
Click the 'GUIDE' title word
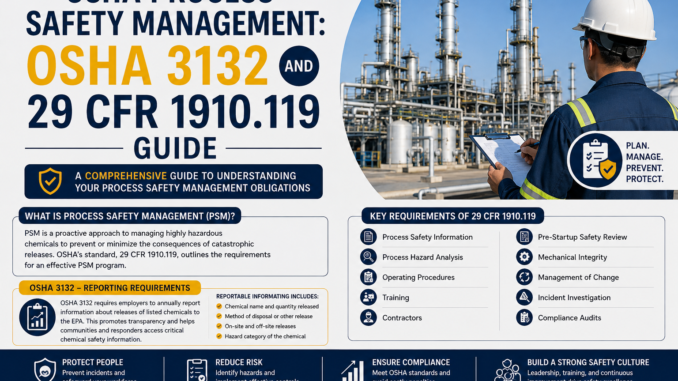[x=175, y=148]
